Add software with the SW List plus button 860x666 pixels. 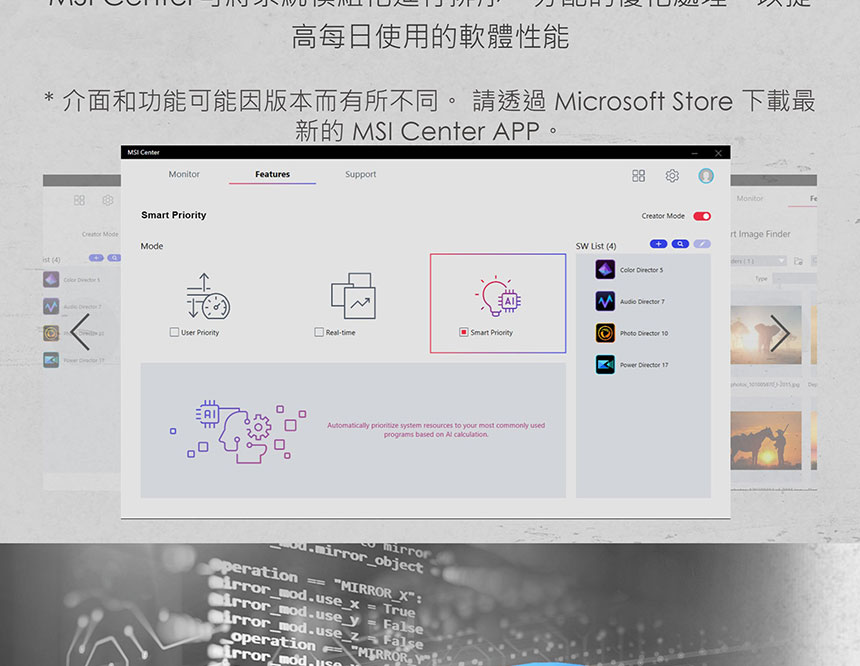pyautogui.click(x=658, y=244)
